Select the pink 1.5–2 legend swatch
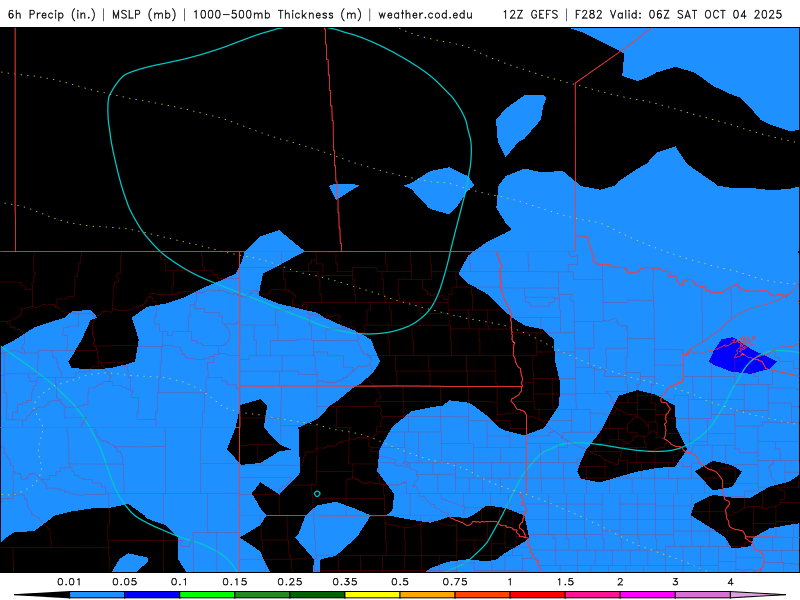800x600 pixels. coord(593,595)
